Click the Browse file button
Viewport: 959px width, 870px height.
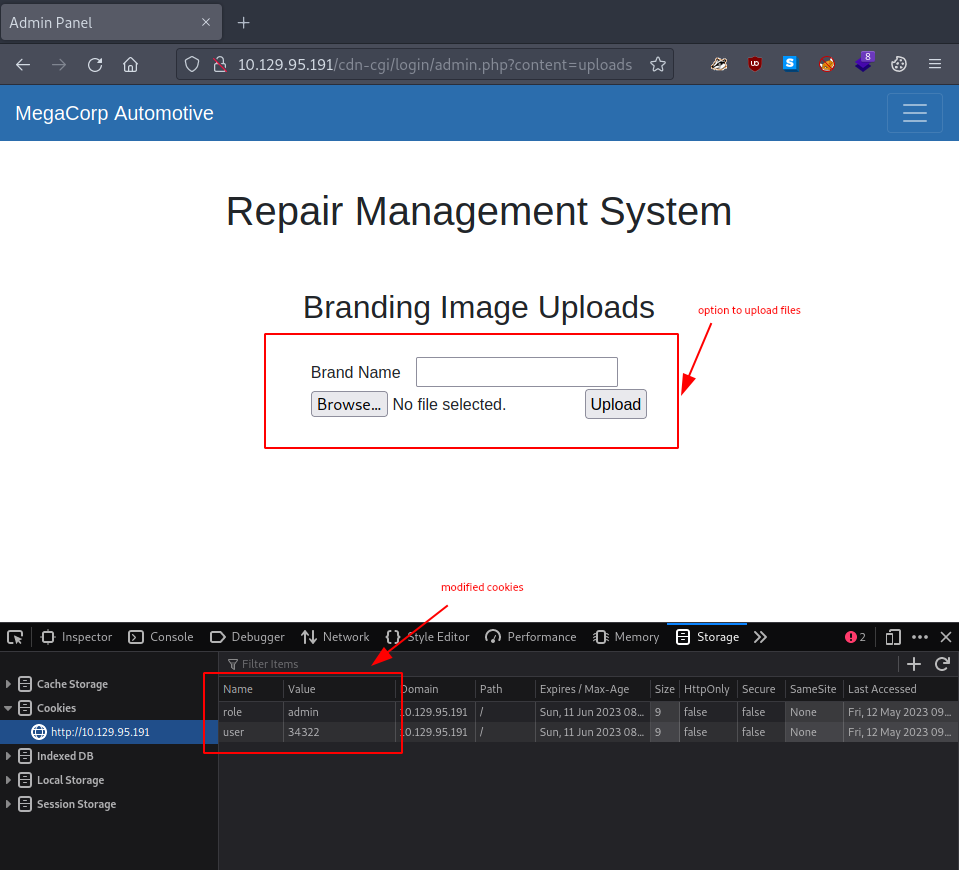tap(349, 404)
